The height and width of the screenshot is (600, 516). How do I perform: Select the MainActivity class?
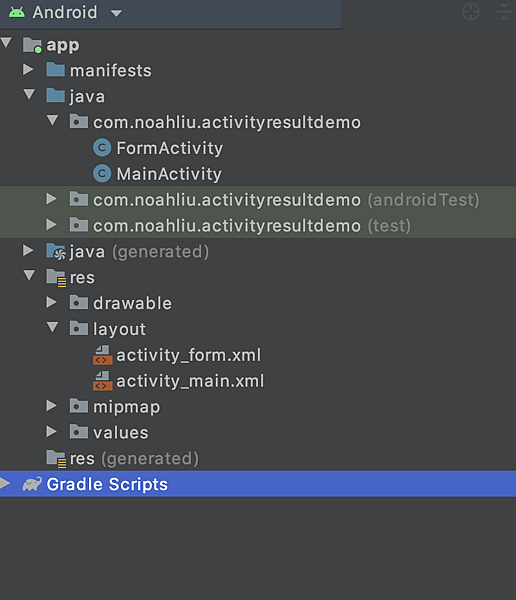[x=169, y=174]
